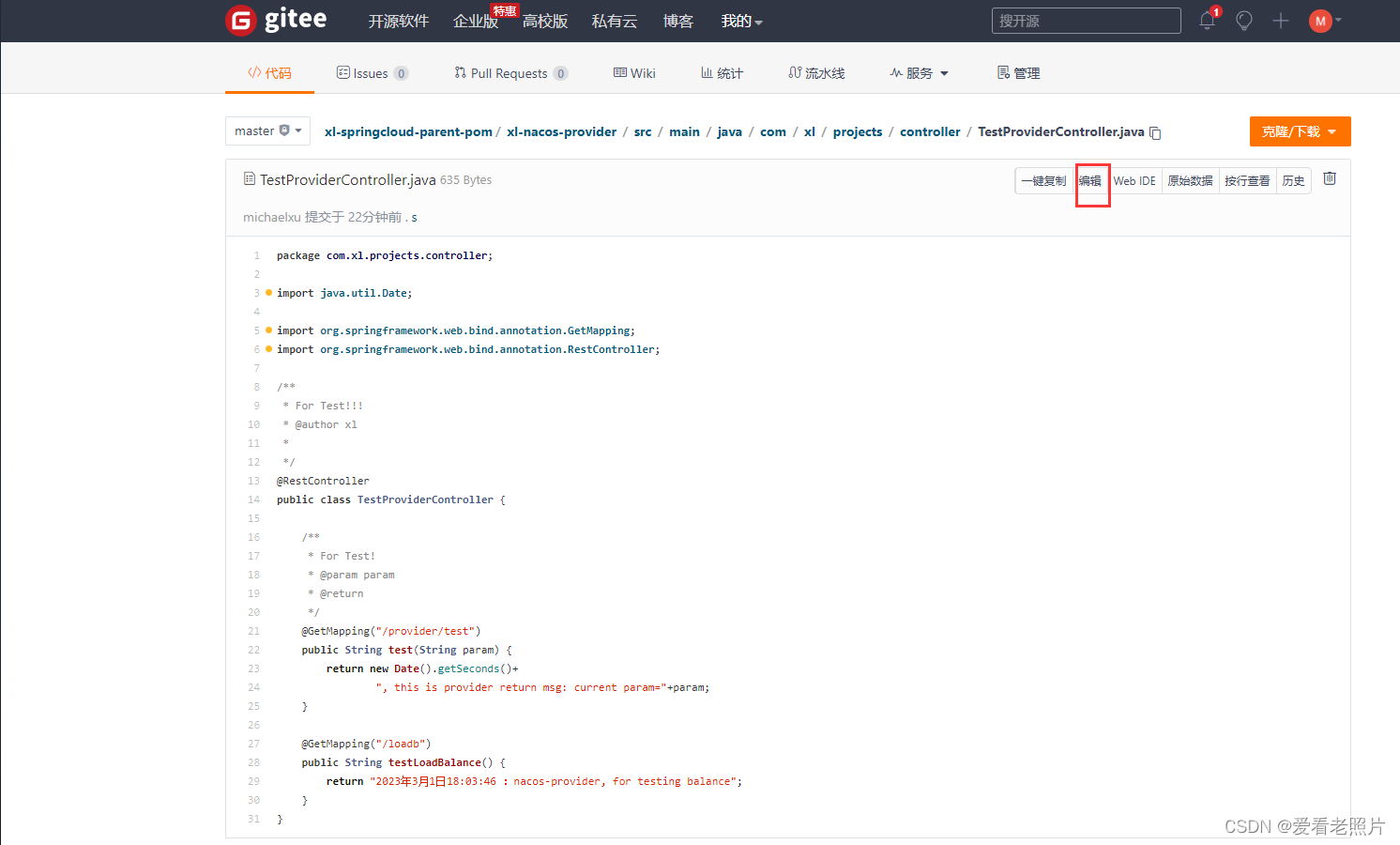Click the 编辑 button

click(x=1090, y=181)
